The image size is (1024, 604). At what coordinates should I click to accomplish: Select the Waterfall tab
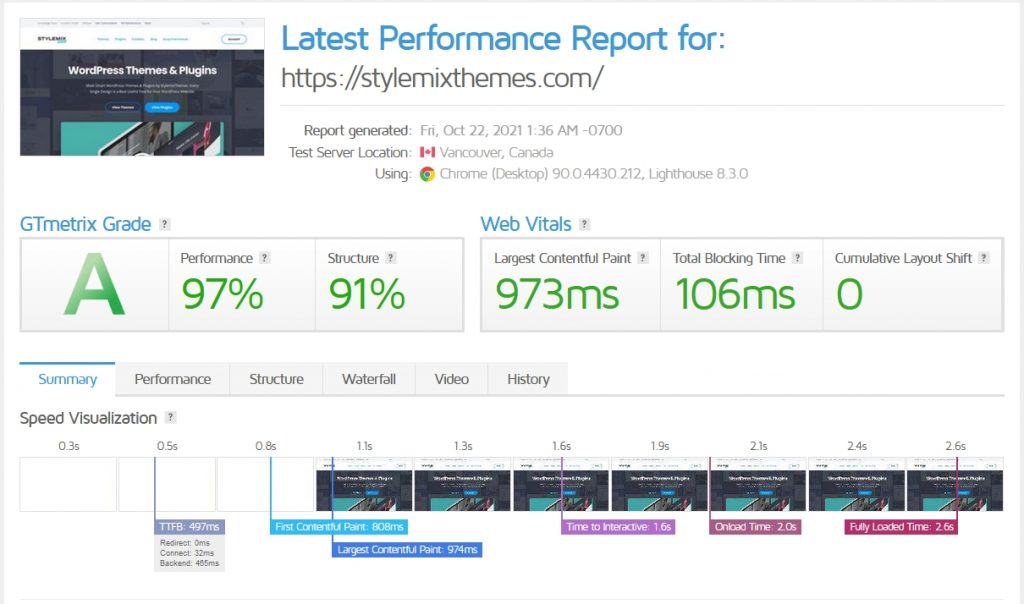pyautogui.click(x=369, y=379)
